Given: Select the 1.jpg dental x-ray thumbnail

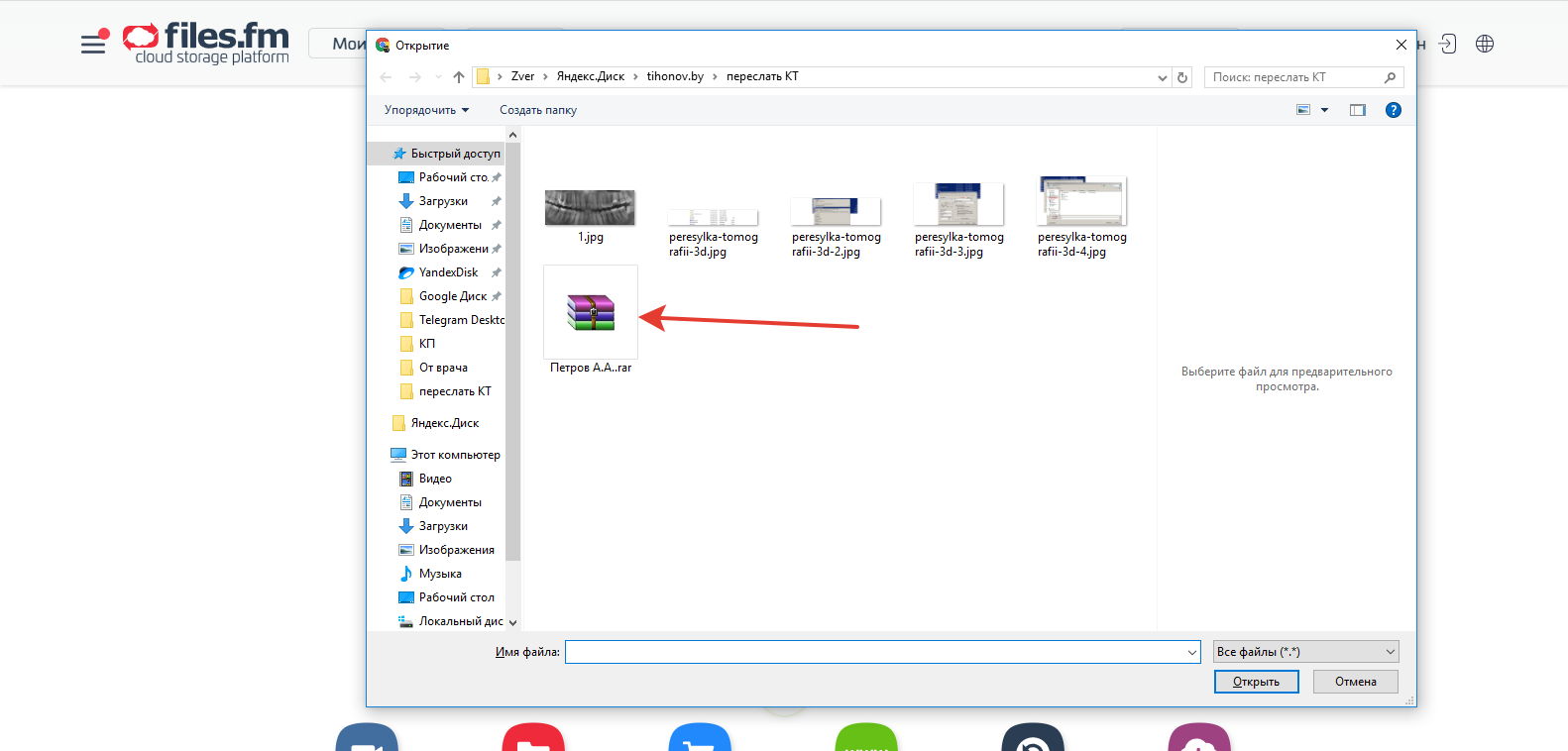Looking at the screenshot, I should (590, 208).
